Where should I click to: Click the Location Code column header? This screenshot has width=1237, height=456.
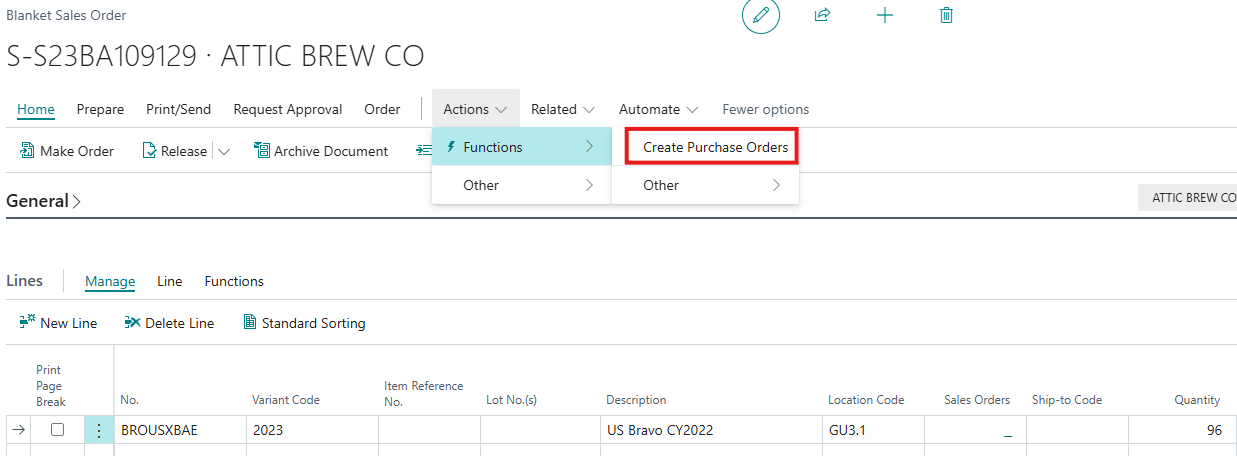coord(866,400)
